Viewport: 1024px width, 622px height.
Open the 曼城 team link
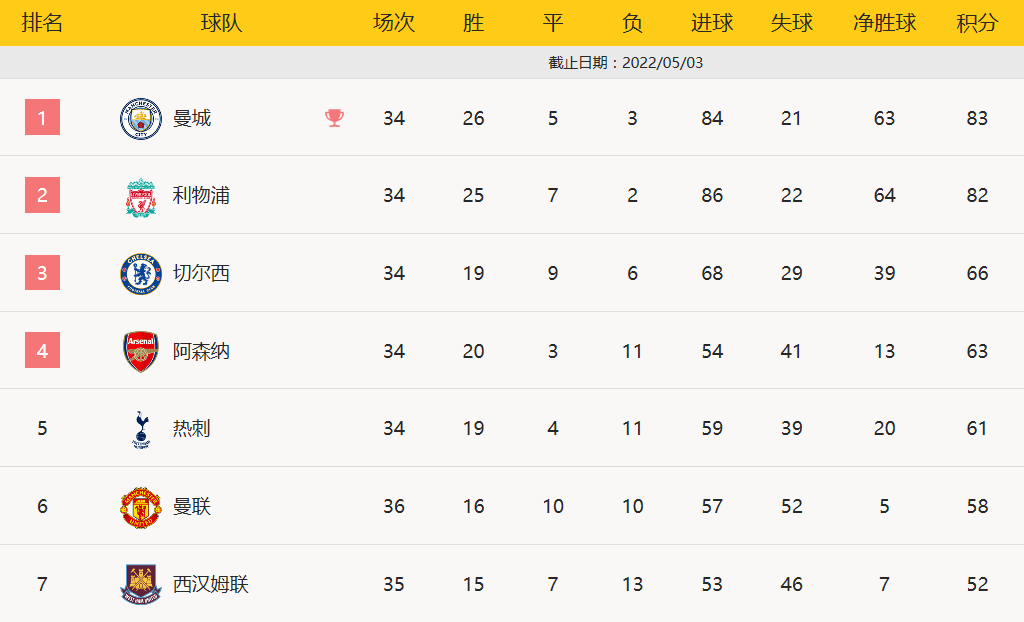tap(192, 118)
